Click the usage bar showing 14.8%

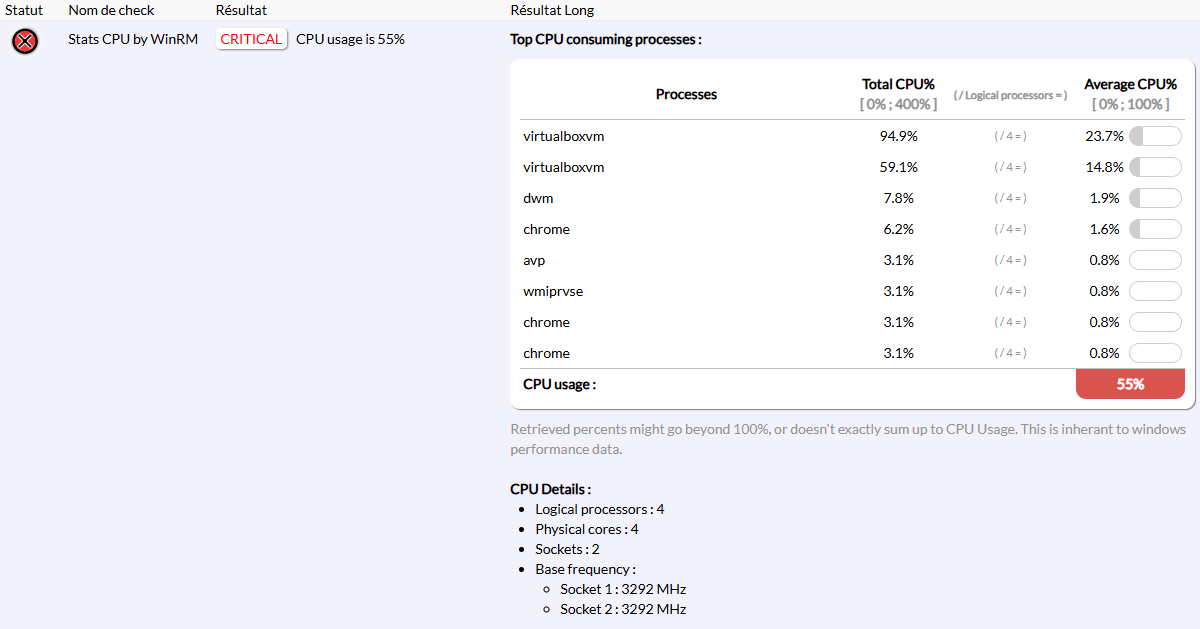click(1155, 167)
